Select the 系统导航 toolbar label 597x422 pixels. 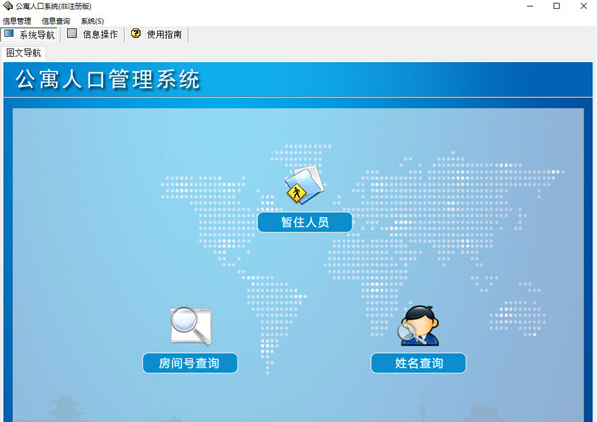click(x=37, y=35)
